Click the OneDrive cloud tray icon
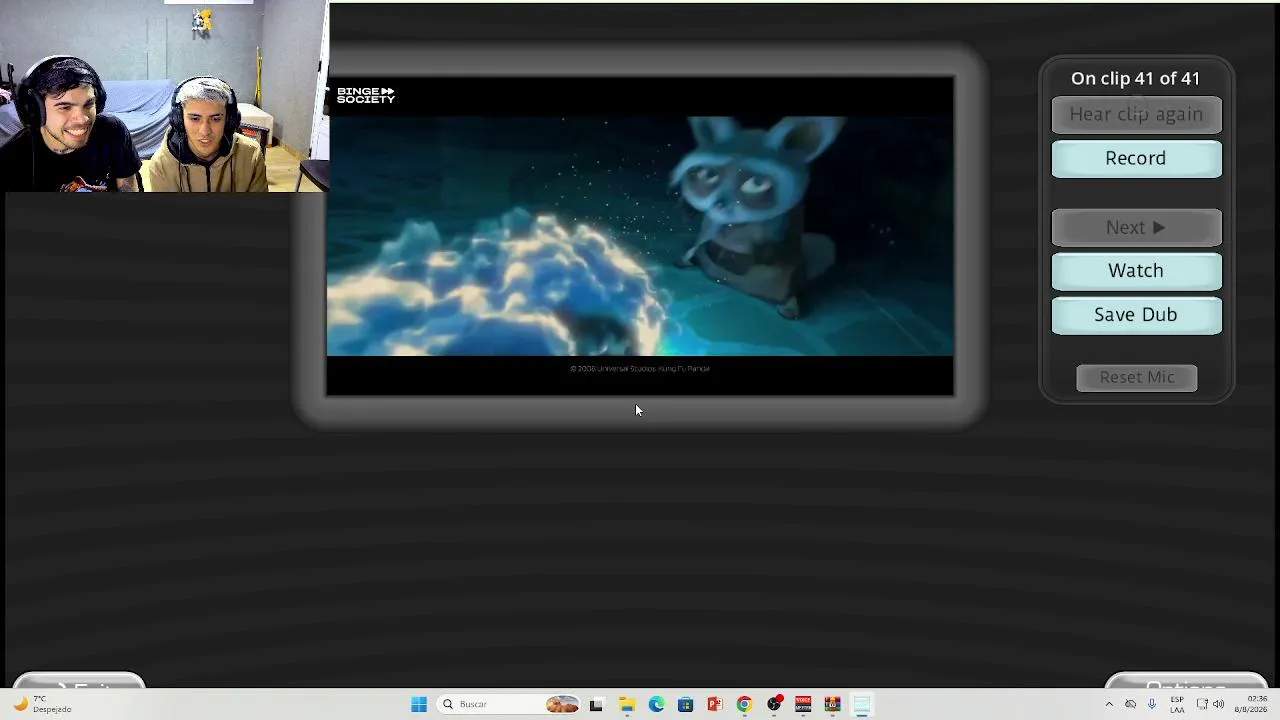1280x720 pixels. [x=1130, y=704]
